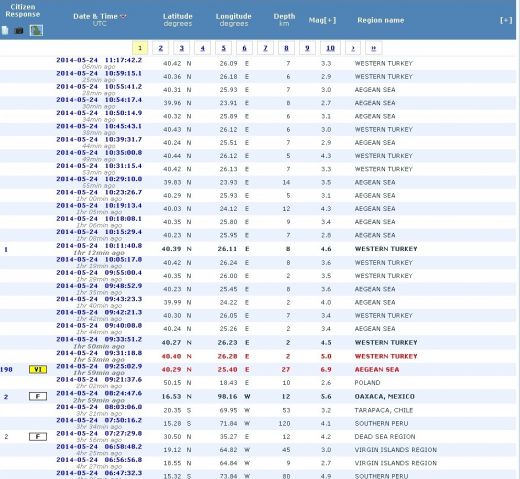The width and height of the screenshot is (520, 479).
Task: Open event 2014-05-24 06:58:48.2
Action: coord(99,447)
